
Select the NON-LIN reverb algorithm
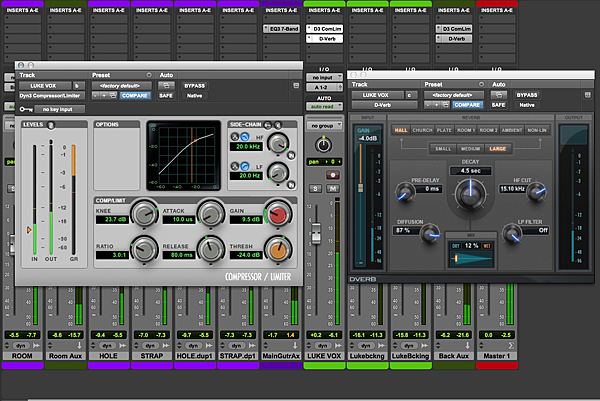pos(537,130)
